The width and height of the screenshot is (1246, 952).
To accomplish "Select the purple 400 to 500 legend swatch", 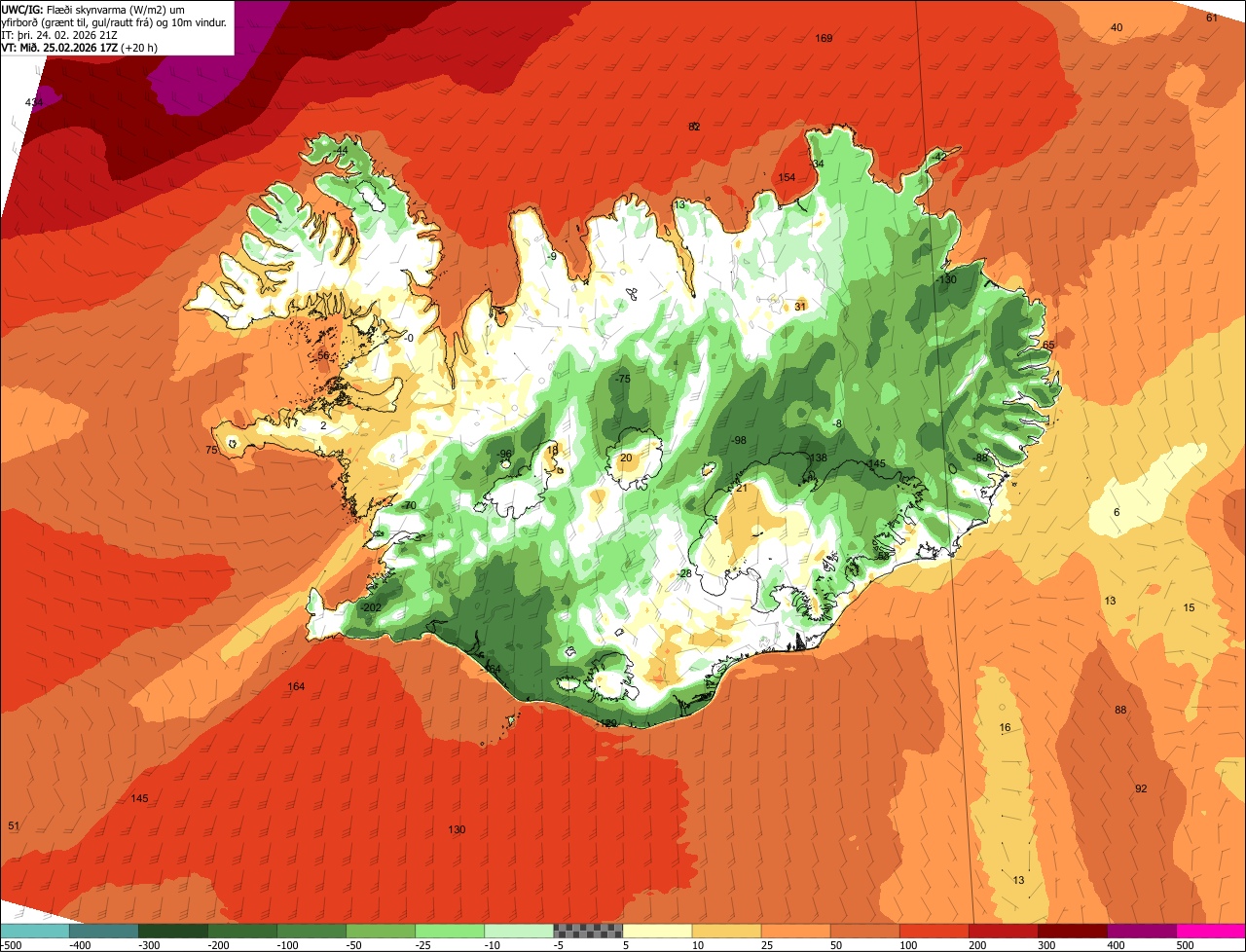I will 1141,931.
